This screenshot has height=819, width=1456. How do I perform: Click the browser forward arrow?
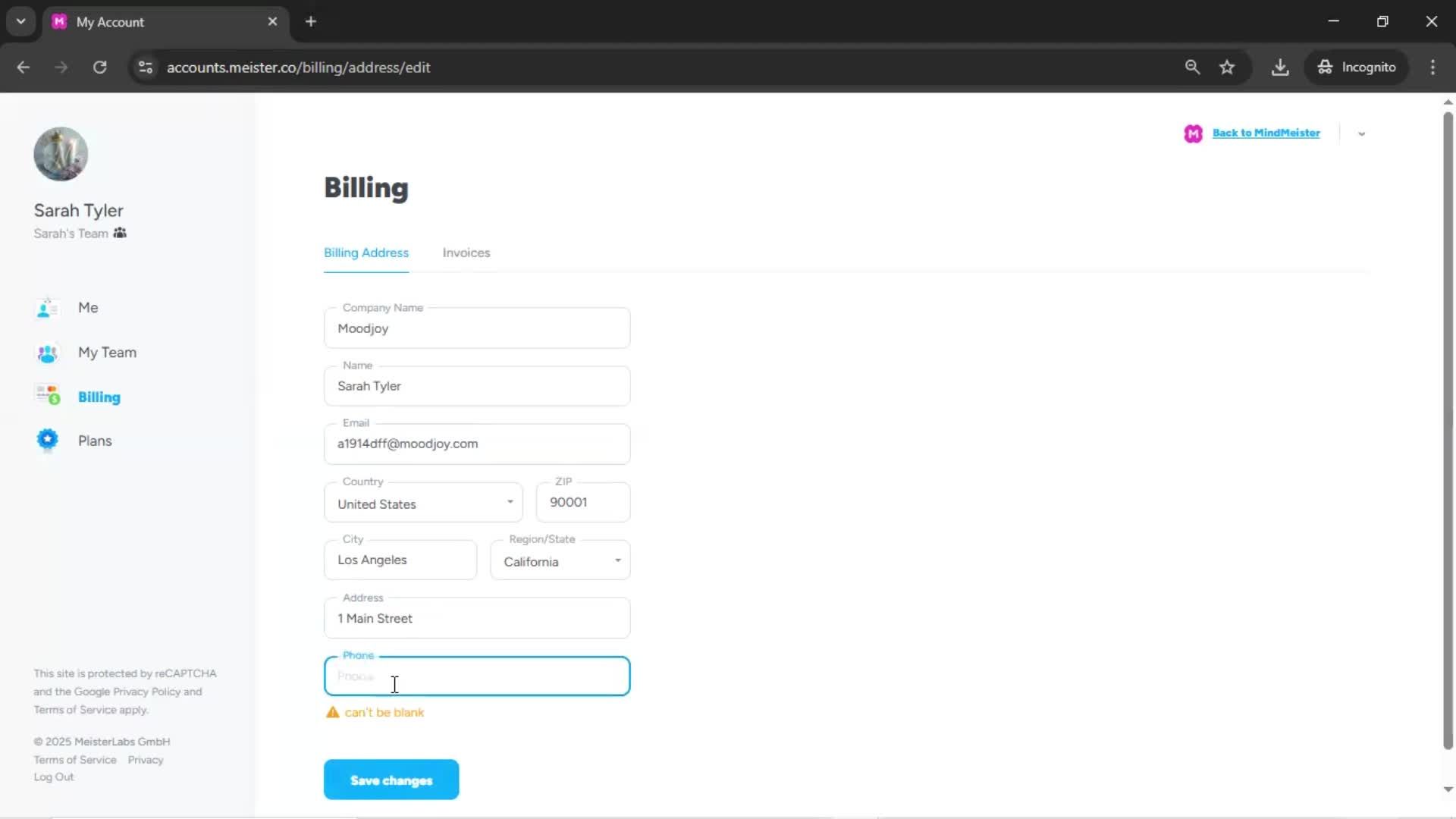pyautogui.click(x=61, y=67)
